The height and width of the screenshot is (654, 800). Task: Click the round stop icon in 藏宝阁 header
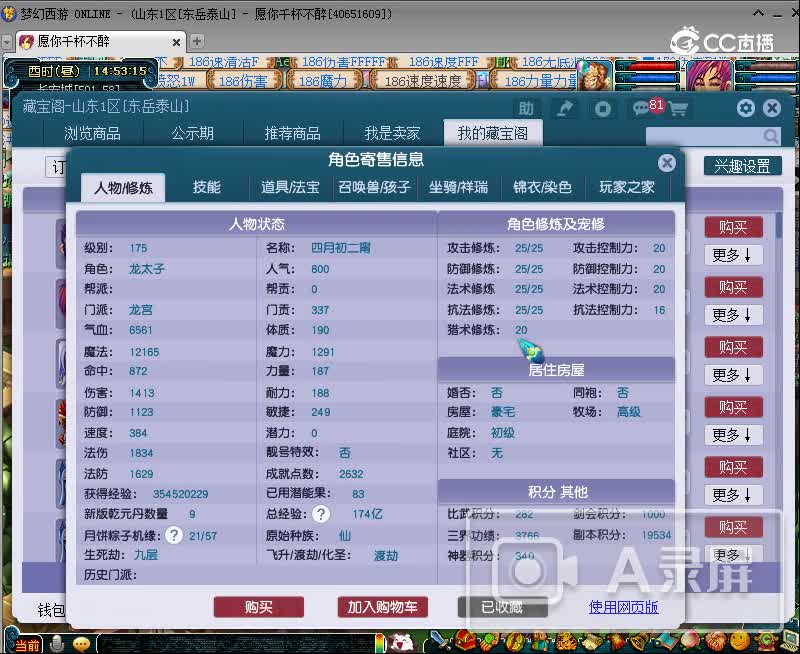603,109
